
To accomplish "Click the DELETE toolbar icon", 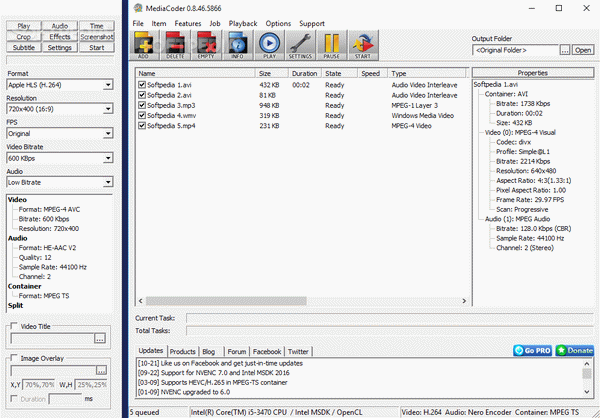I will point(175,45).
